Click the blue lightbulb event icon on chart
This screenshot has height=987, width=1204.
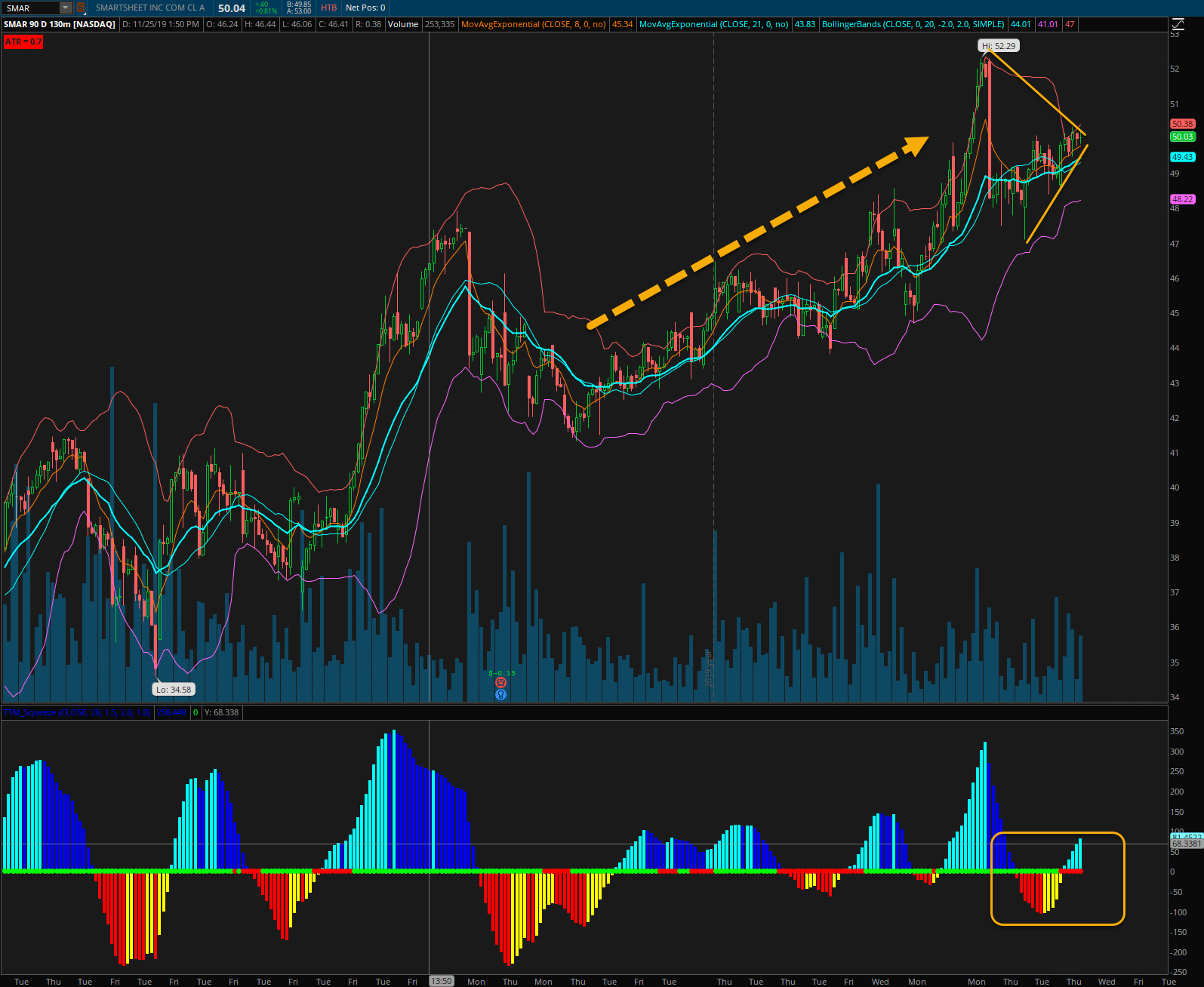[500, 694]
